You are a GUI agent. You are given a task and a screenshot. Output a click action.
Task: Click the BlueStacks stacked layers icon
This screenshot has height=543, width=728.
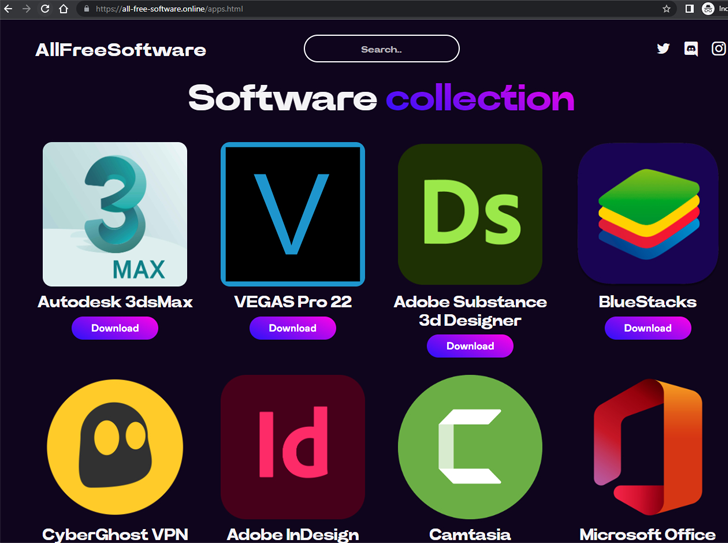648,214
